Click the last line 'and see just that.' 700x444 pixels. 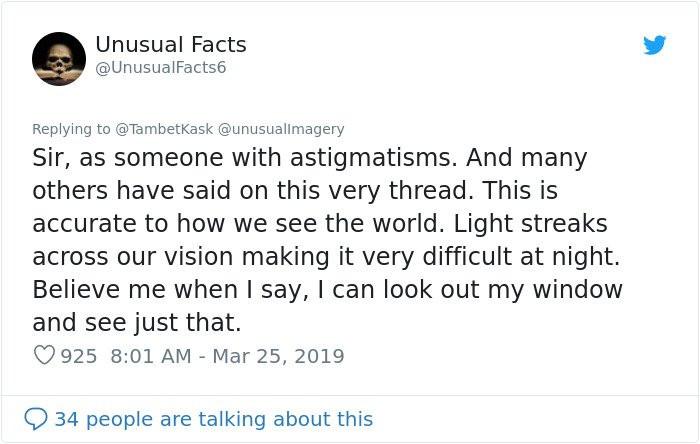tap(137, 323)
